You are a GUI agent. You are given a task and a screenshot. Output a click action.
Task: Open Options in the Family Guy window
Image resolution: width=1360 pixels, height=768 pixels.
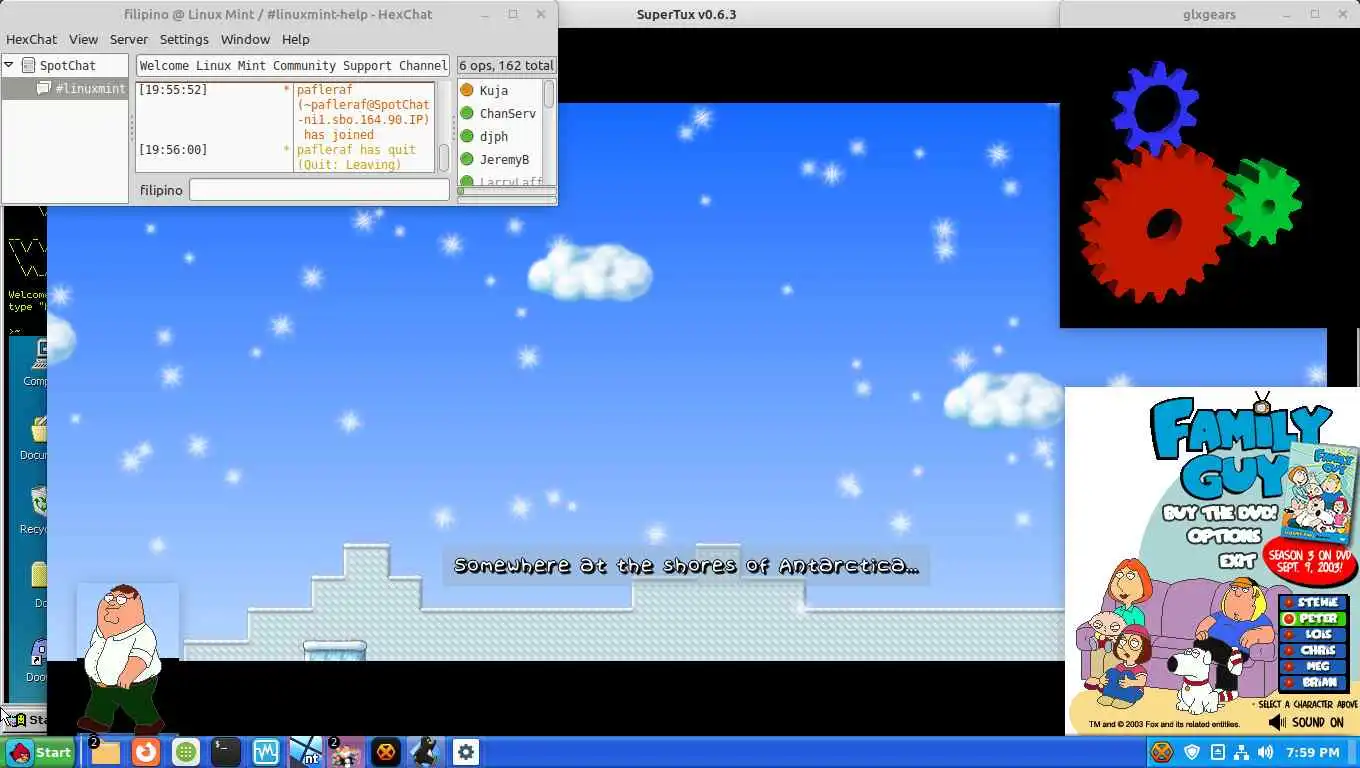click(1224, 536)
